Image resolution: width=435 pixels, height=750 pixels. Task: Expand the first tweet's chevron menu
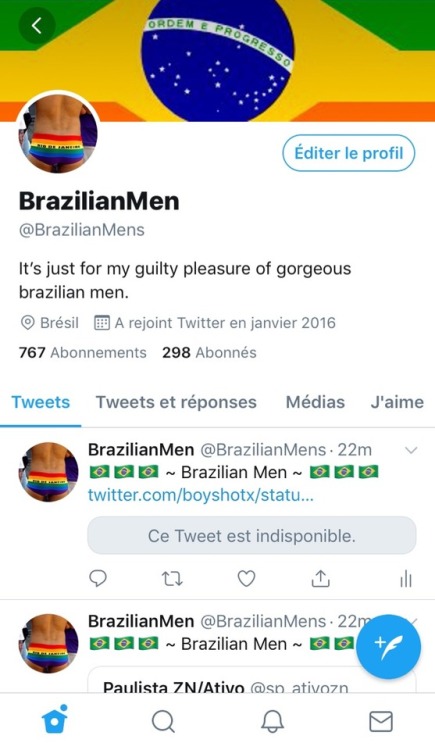[411, 450]
